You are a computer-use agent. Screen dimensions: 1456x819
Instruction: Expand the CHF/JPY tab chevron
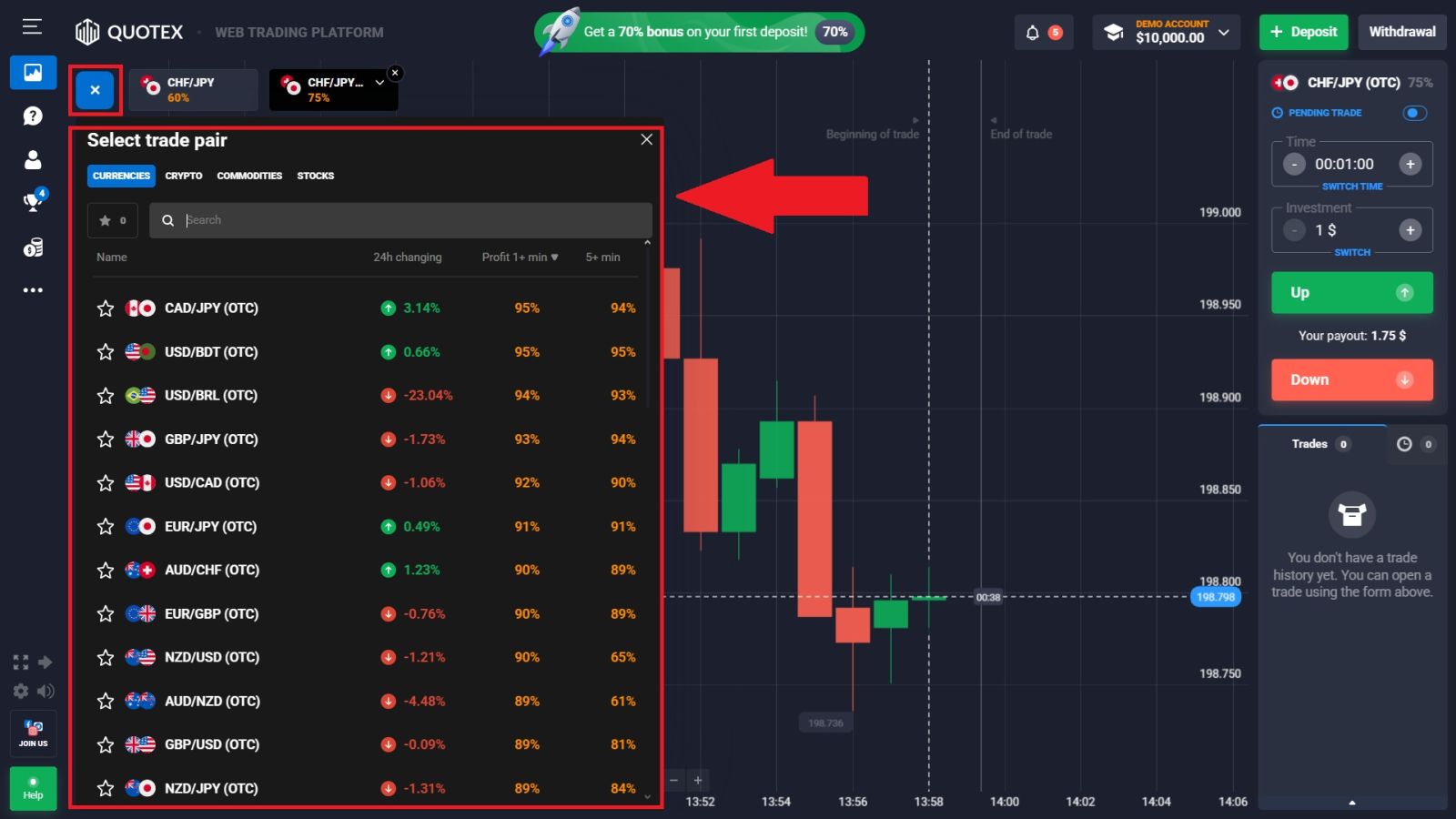point(379,83)
